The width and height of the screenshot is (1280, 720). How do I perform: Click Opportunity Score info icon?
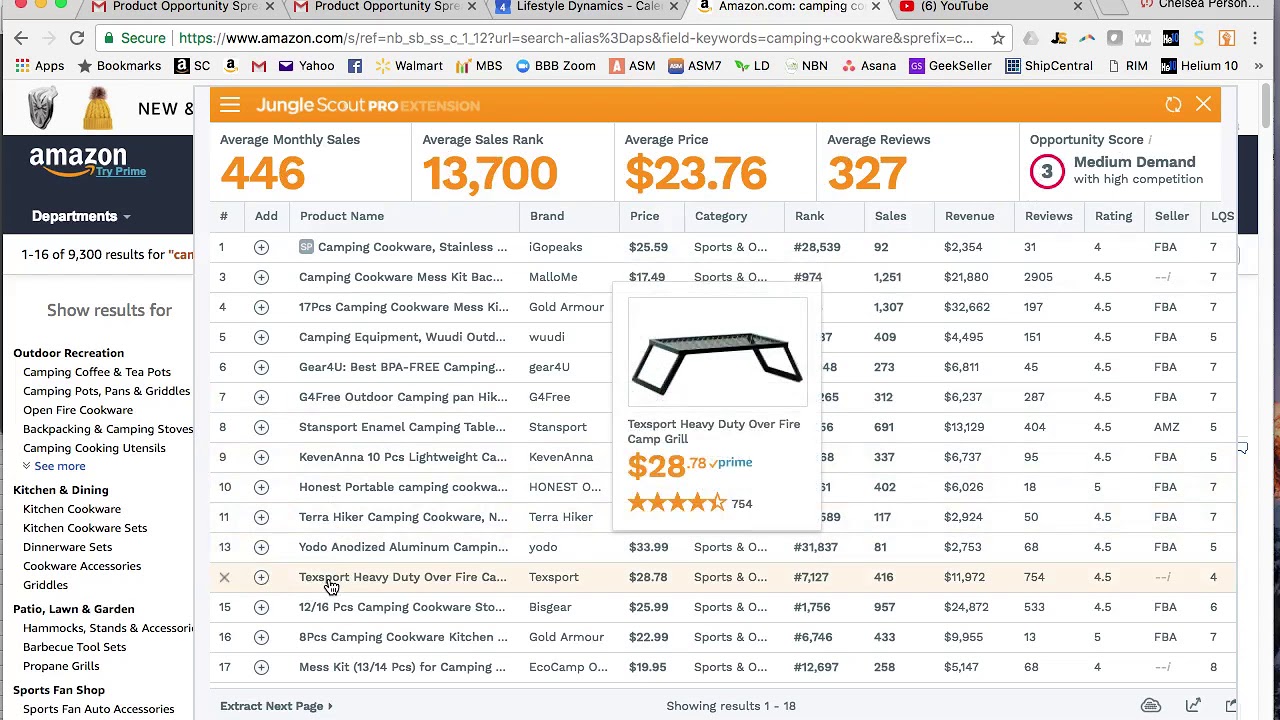[x=1150, y=140]
